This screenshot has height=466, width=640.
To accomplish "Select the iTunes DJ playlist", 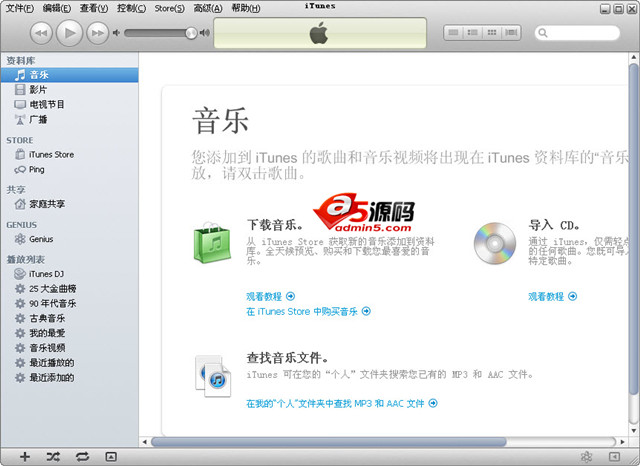I will pos(69,274).
